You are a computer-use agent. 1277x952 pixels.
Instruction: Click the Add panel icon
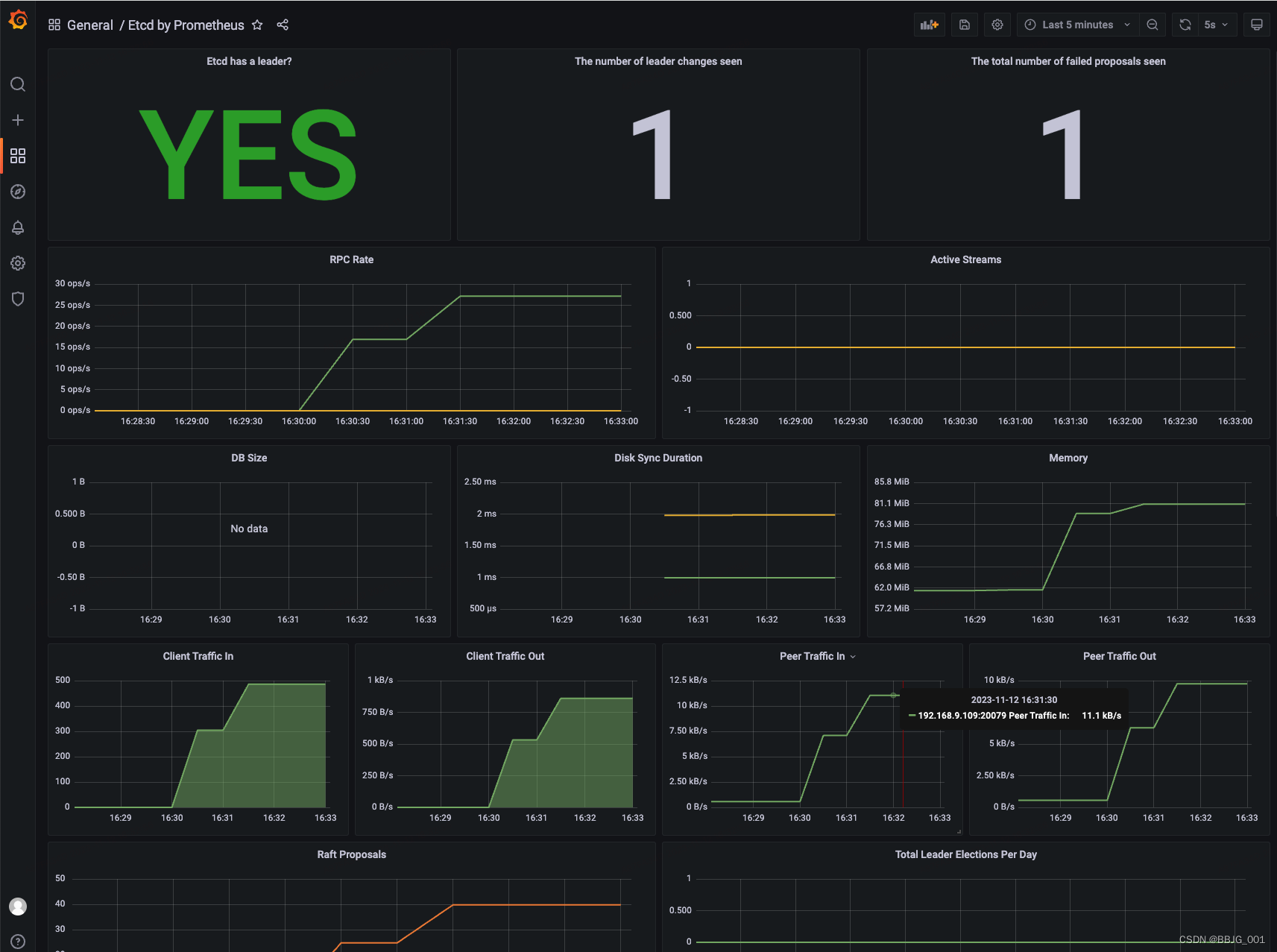tap(930, 25)
